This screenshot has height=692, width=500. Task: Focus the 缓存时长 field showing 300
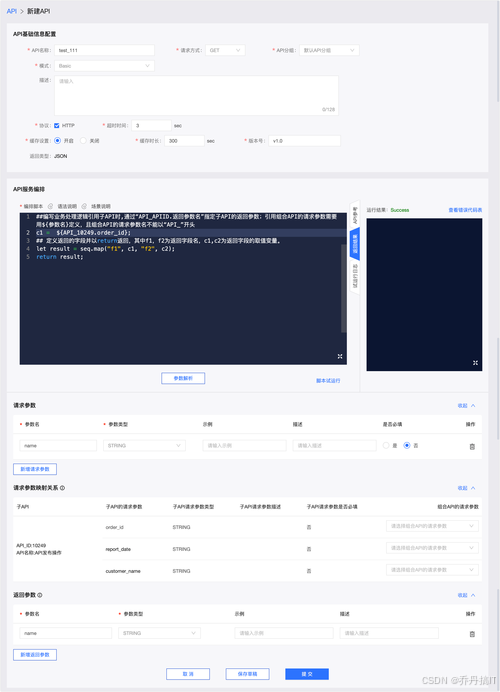click(x=184, y=141)
